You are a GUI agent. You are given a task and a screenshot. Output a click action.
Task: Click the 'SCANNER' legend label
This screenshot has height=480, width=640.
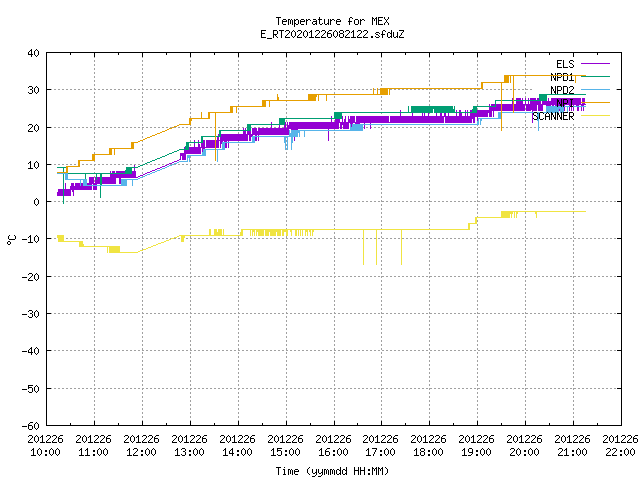553,116
